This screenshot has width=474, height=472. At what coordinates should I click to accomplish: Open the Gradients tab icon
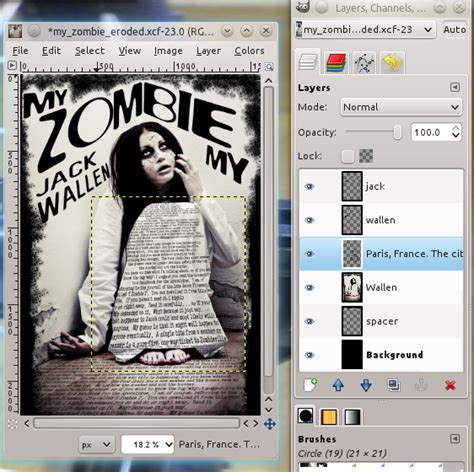(x=352, y=417)
